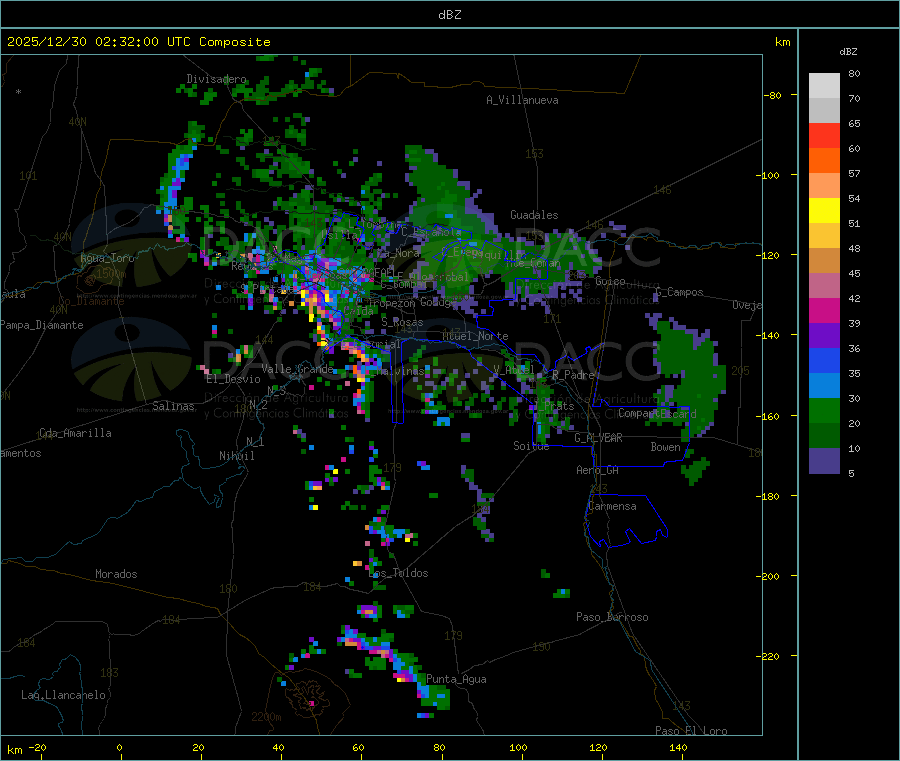Screen dimensions: 900x761
Task: Click the R_Padre place label
Action: coord(573,375)
